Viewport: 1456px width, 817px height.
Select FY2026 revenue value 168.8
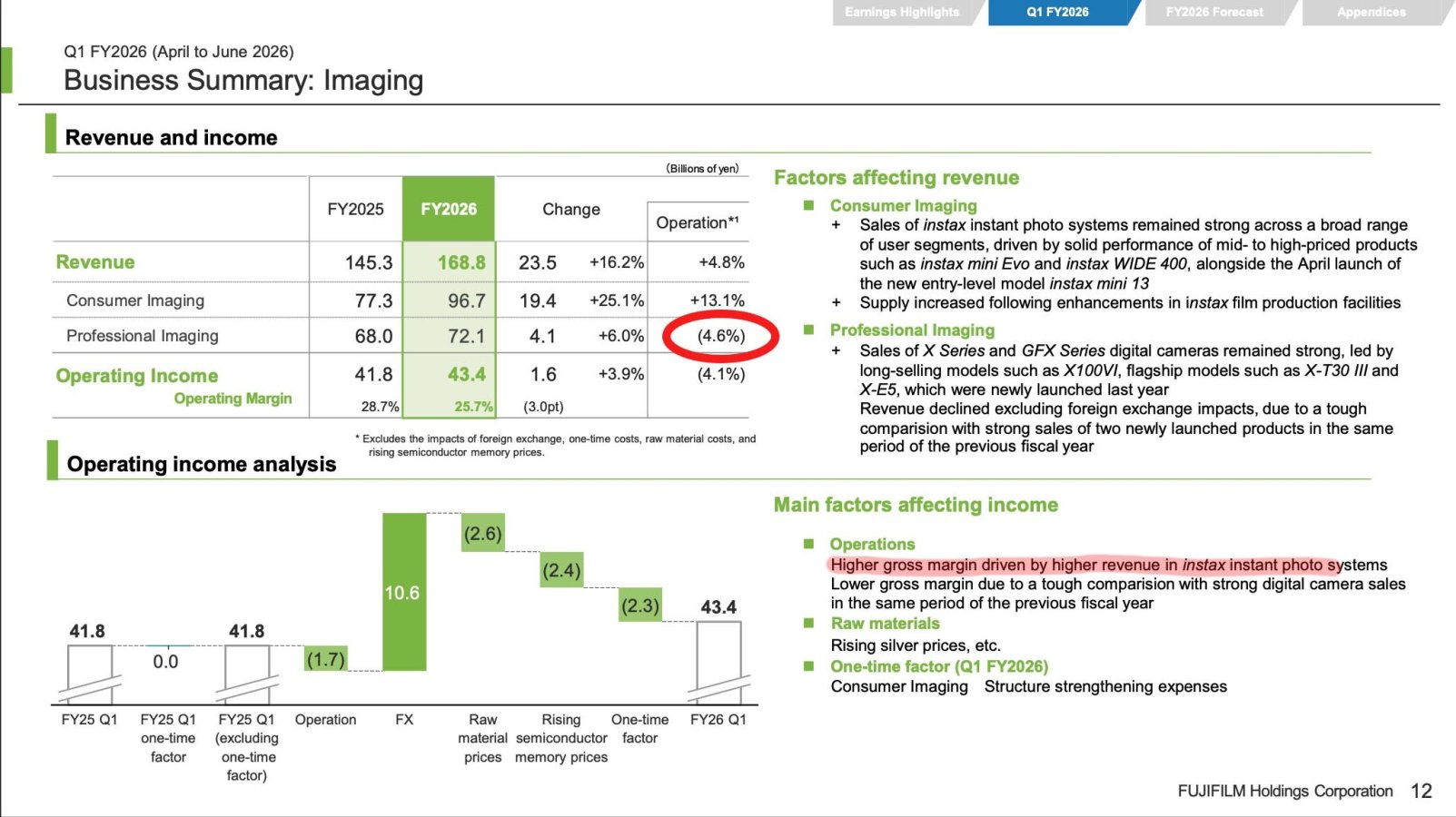tap(461, 263)
